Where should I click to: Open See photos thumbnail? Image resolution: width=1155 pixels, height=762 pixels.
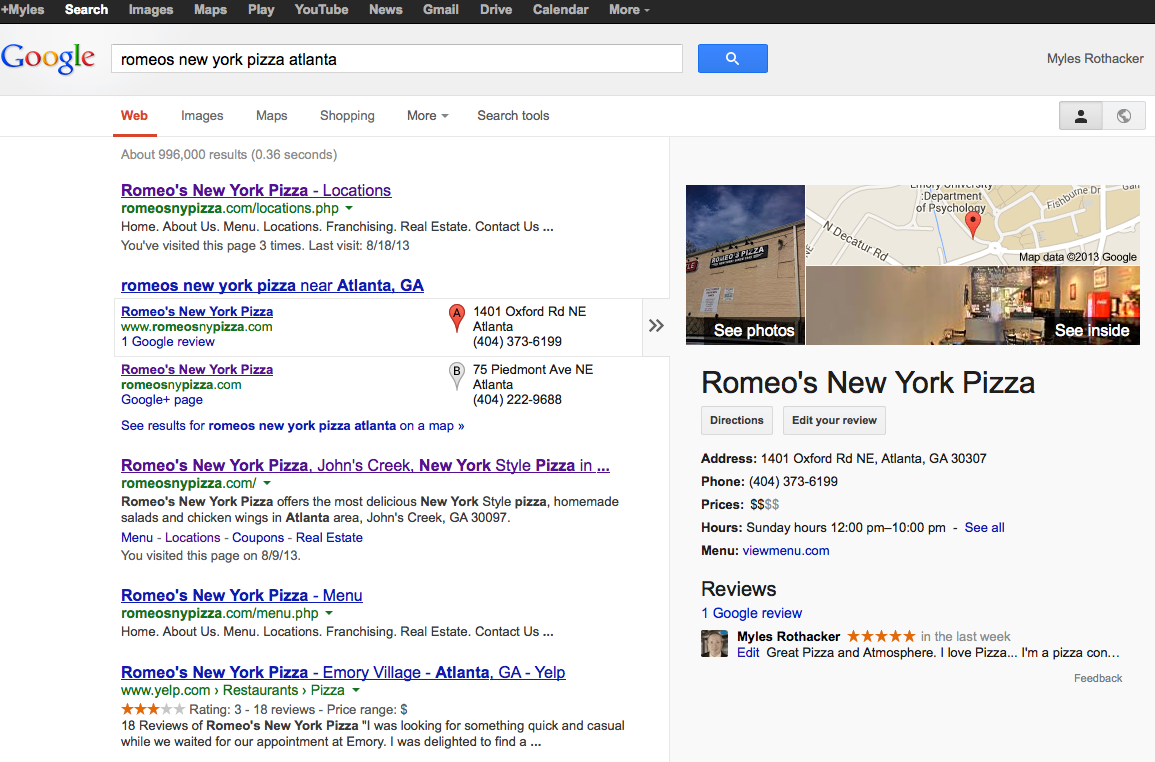(x=745, y=265)
